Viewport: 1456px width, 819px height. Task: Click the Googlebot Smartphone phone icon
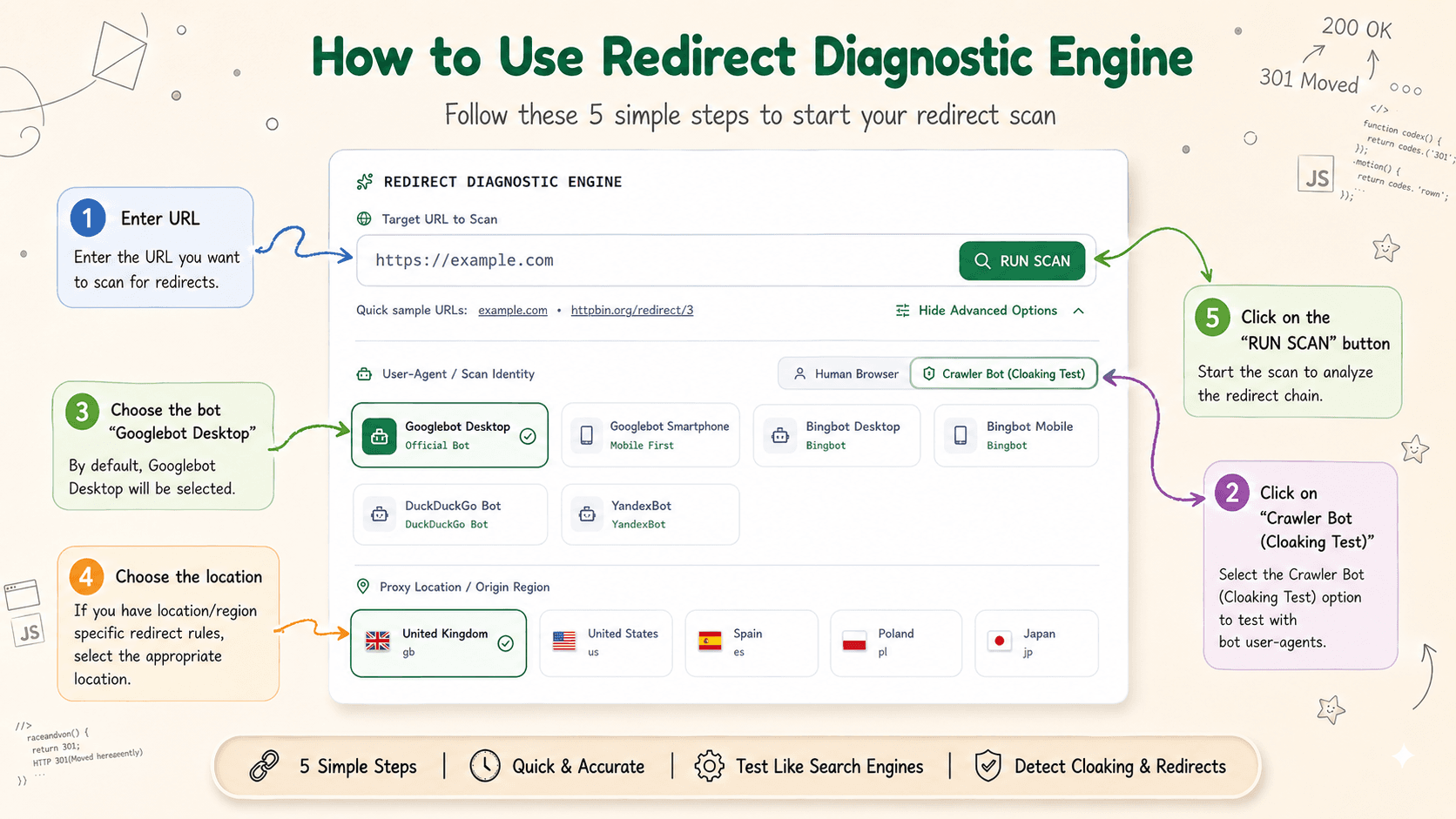click(587, 435)
